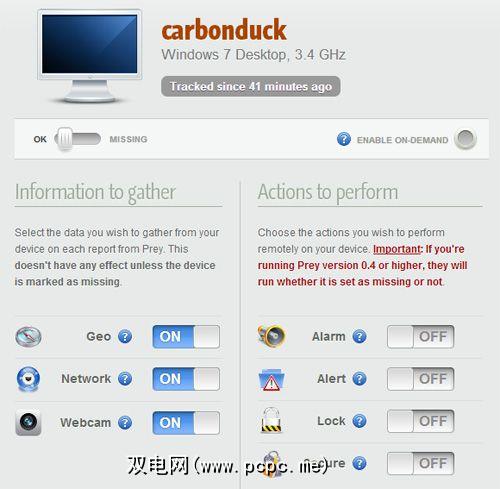Open the Geo help question mark
The height and width of the screenshot is (489, 500).
(125, 336)
